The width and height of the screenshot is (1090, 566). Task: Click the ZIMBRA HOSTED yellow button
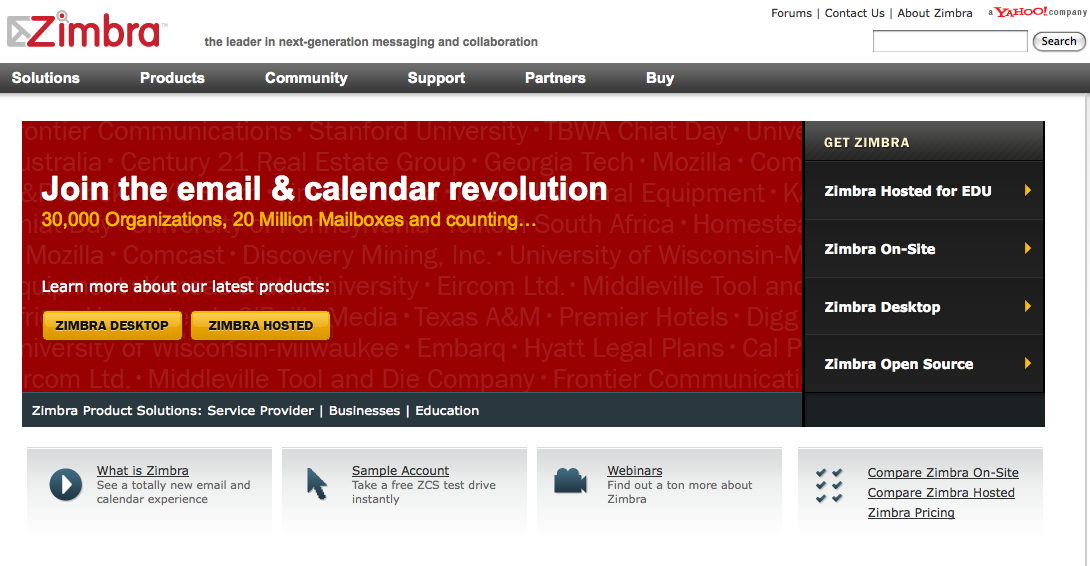(x=261, y=325)
